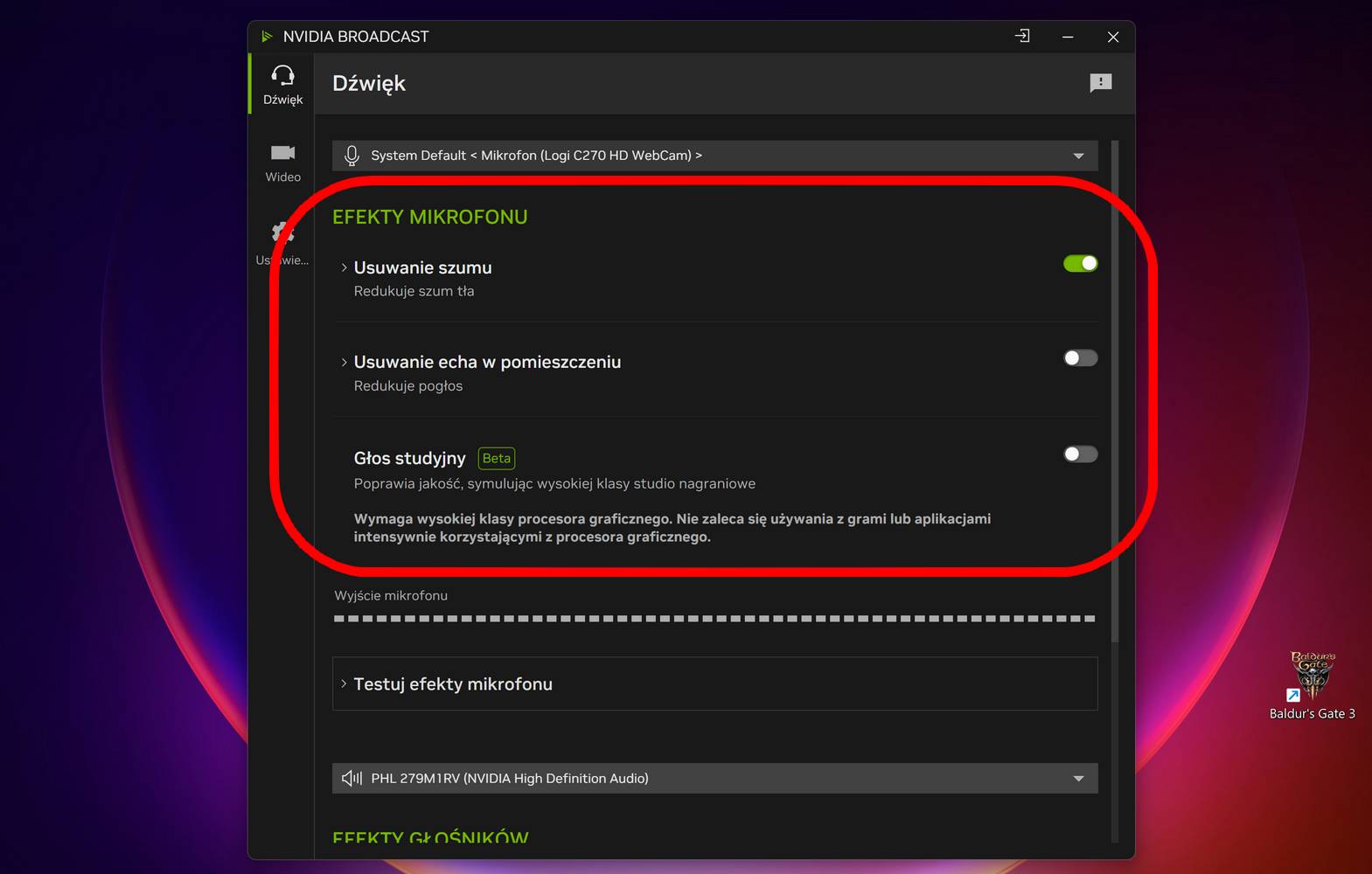The image size is (1372, 874).
Task: Enable Usuwanie echa w pomieszczeniu toggle
Action: (1080, 357)
